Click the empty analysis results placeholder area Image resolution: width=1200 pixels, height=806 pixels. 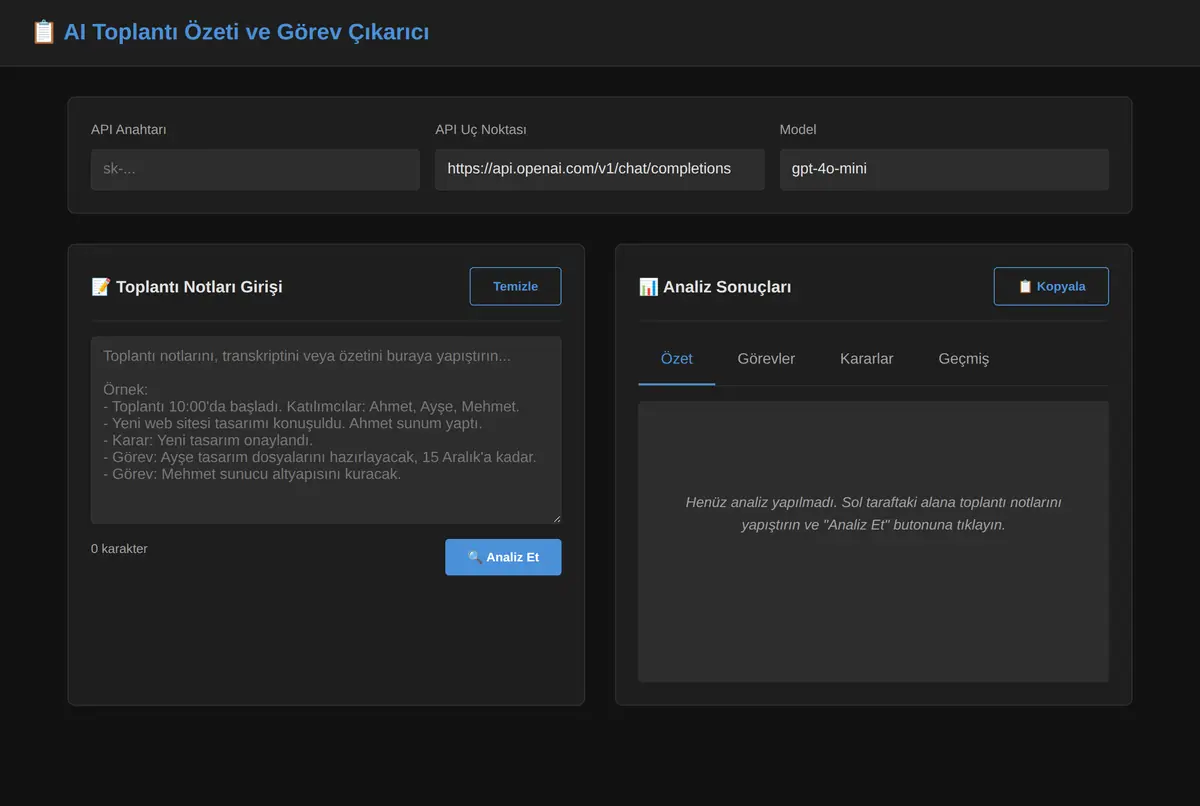tap(873, 542)
